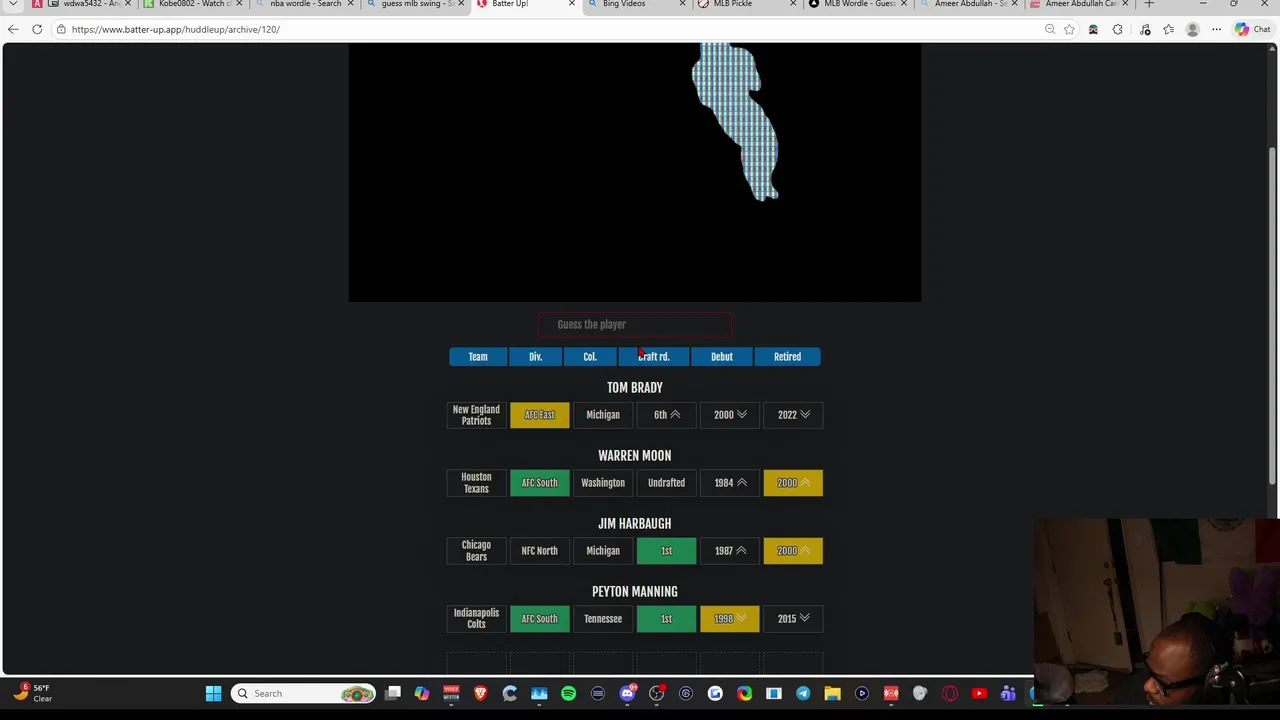Click the JIM HARBAUGH guess name
Screen dimensions: 1280x720
point(635,524)
